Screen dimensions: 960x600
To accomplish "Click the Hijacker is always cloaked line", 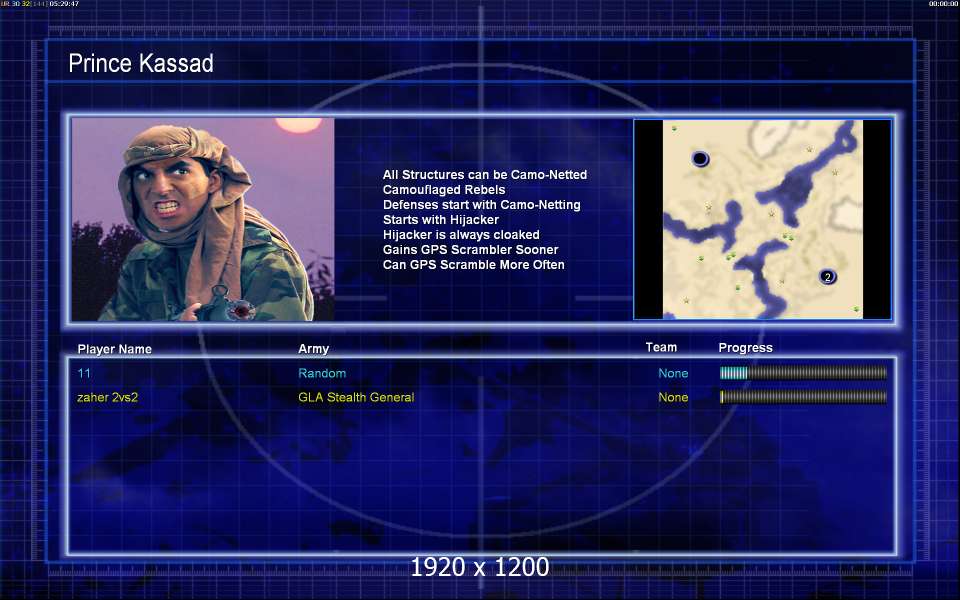I will 461,234.
